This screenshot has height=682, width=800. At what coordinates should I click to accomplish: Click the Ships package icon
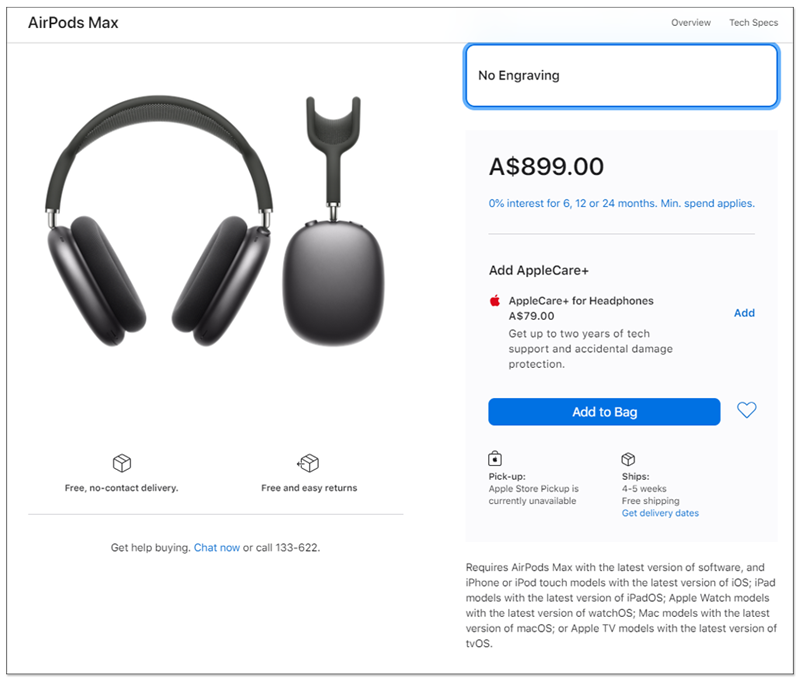(x=629, y=459)
